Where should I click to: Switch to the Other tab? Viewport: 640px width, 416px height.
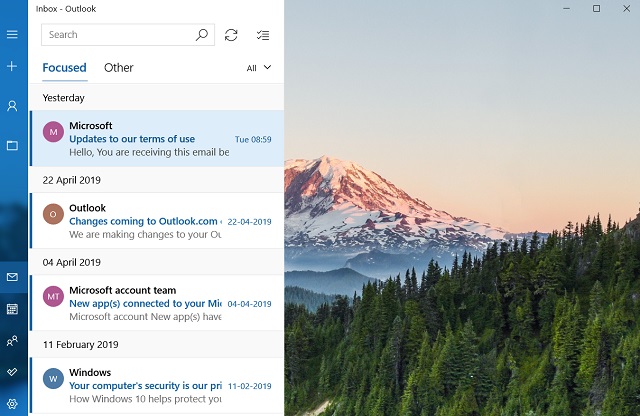pos(118,68)
